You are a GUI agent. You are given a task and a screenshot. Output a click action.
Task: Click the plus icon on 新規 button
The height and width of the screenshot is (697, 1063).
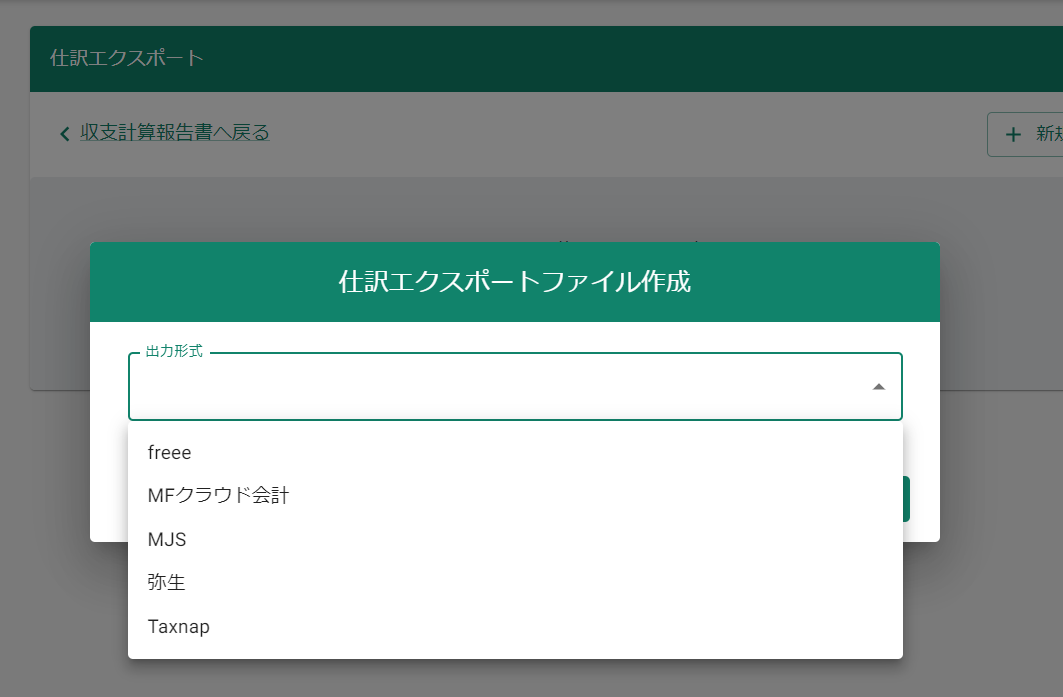1013,134
